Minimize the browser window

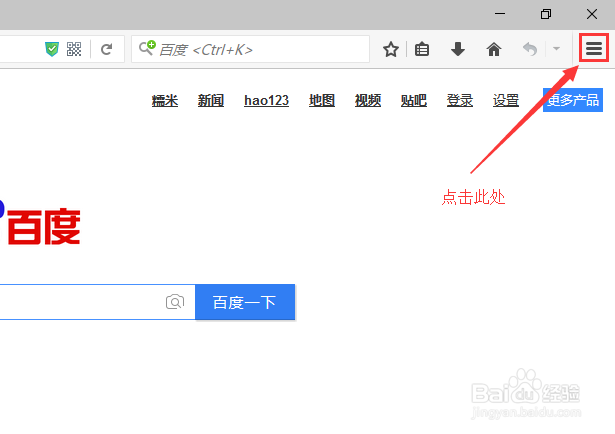pyautogui.click(x=500, y=14)
